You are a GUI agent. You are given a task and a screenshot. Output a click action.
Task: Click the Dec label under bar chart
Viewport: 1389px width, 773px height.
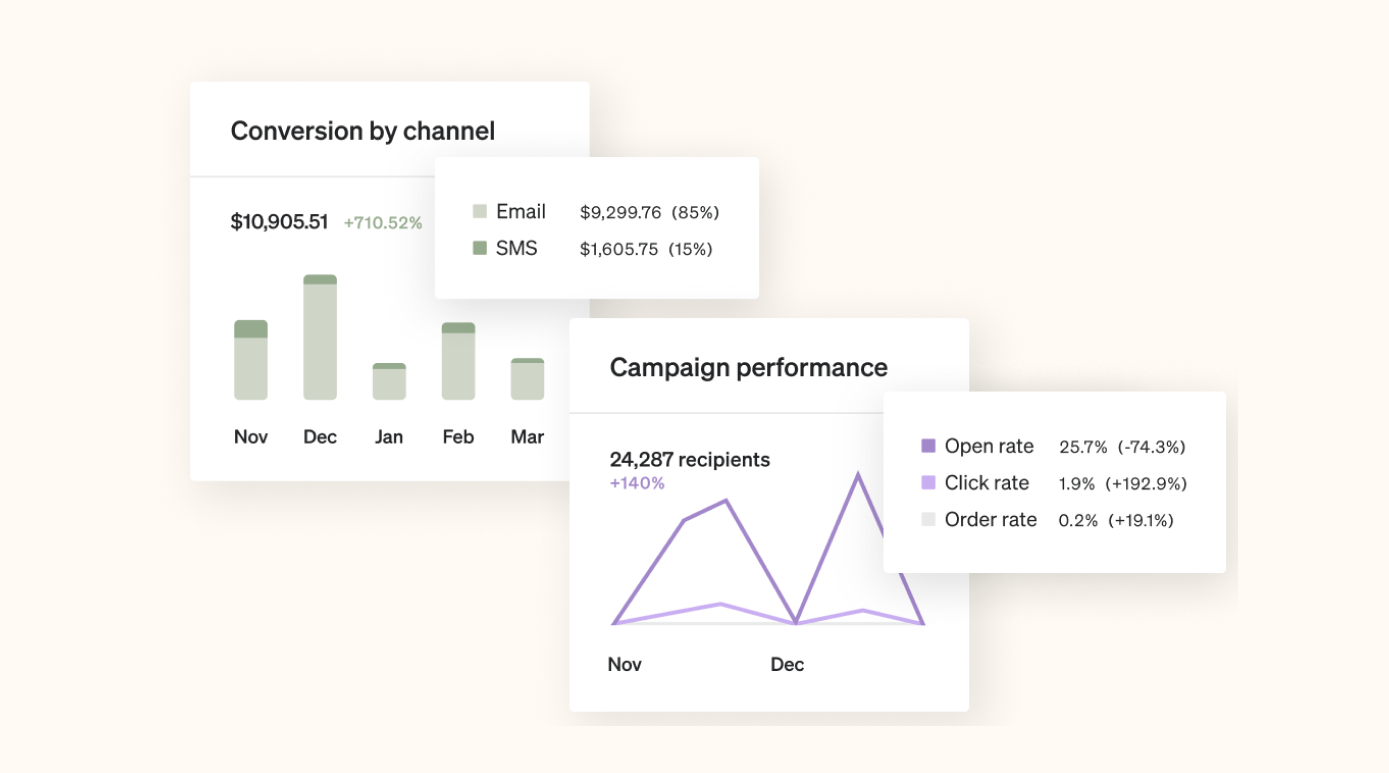[x=320, y=437]
